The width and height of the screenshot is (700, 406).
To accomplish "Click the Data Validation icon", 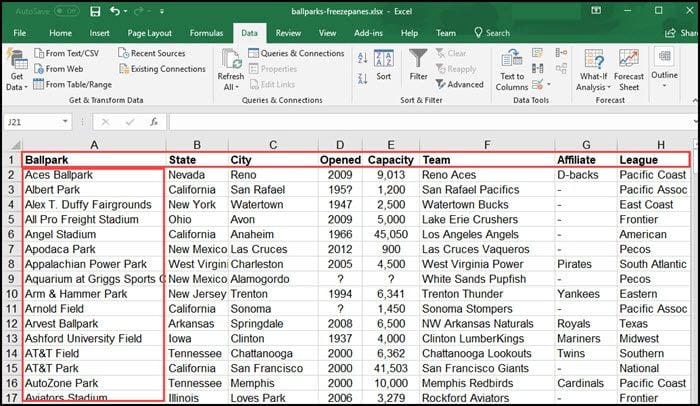I will point(538,84).
